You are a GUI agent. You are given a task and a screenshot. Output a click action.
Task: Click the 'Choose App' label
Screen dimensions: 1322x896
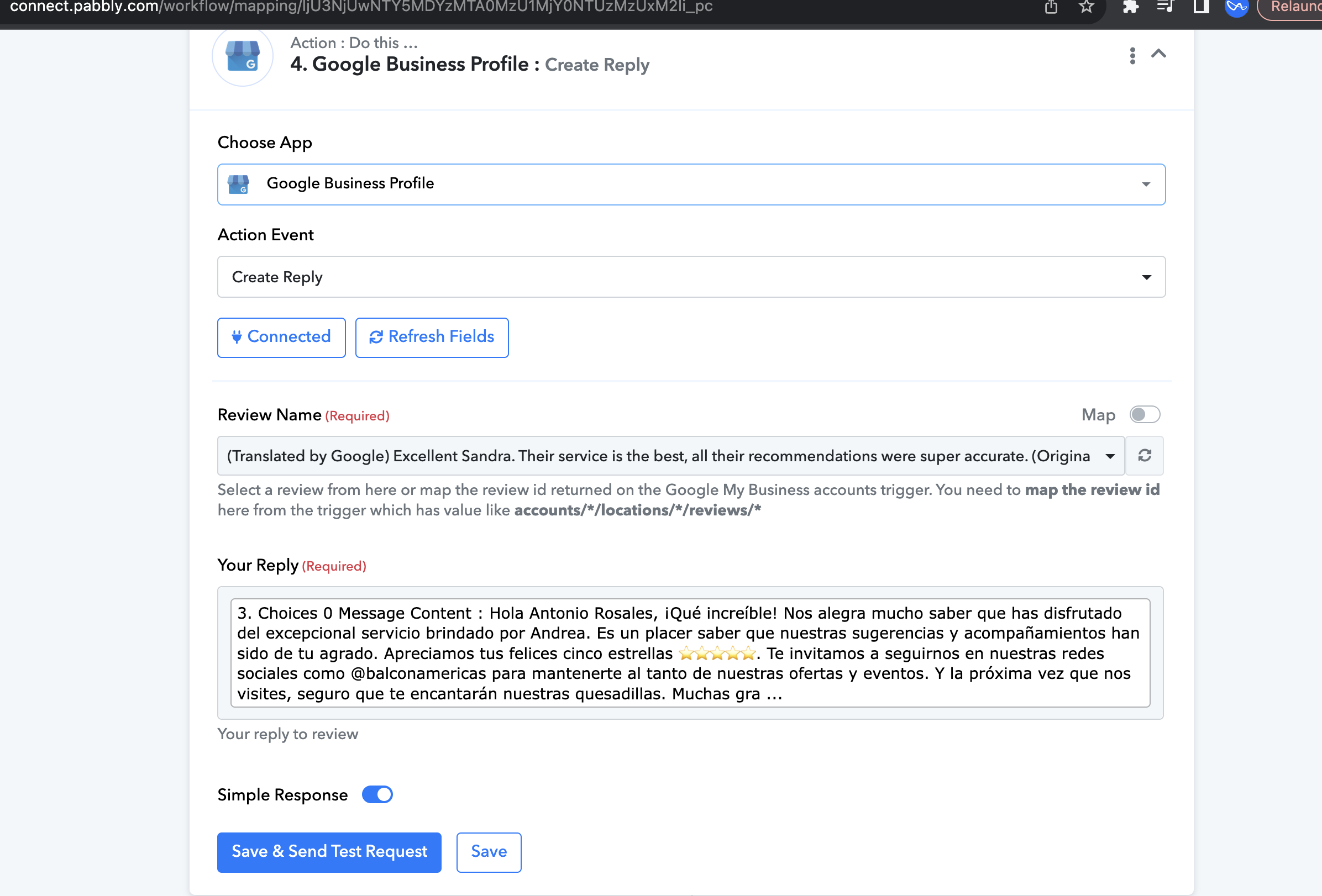point(265,143)
